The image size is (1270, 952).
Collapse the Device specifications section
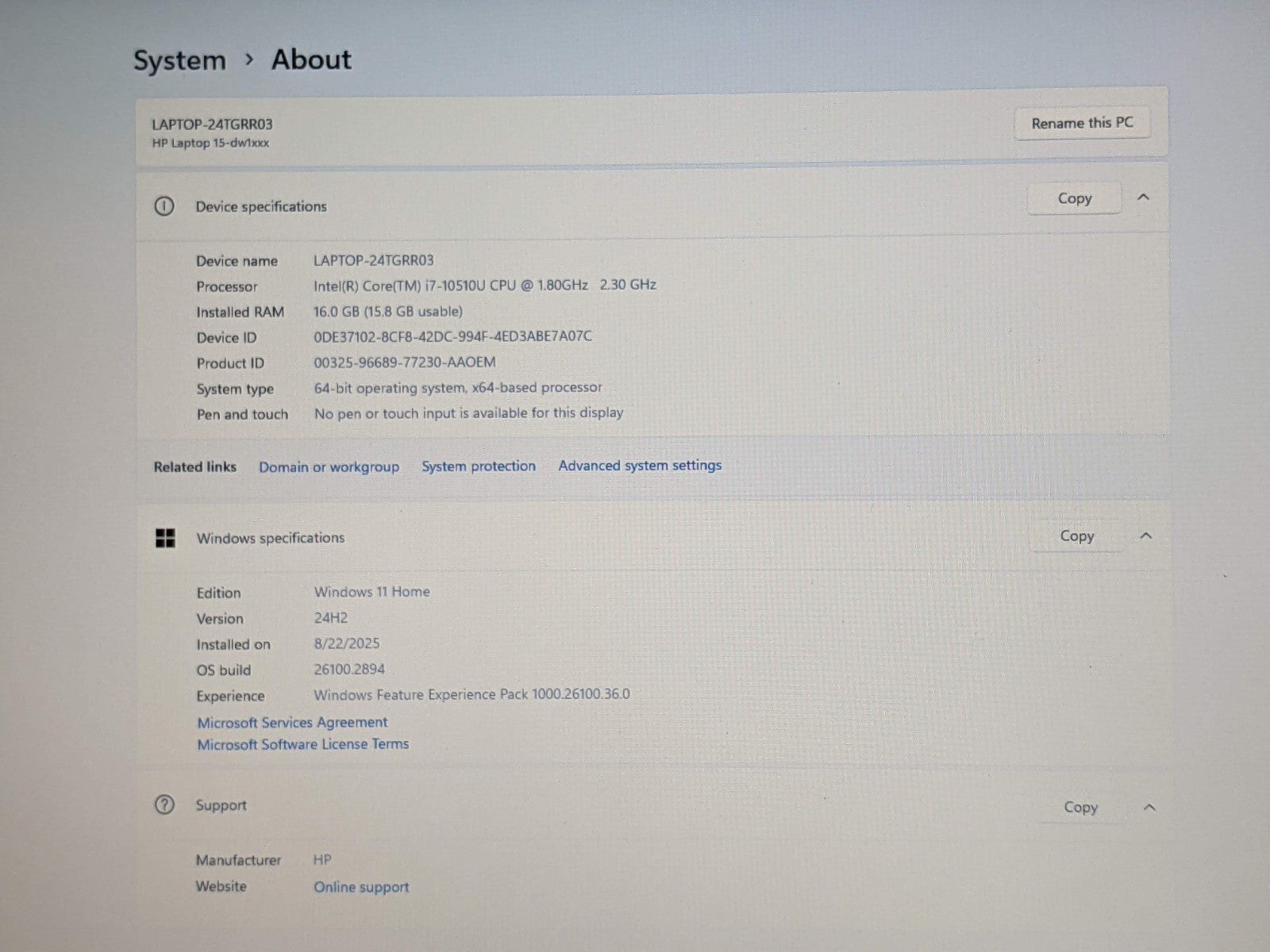1143,198
